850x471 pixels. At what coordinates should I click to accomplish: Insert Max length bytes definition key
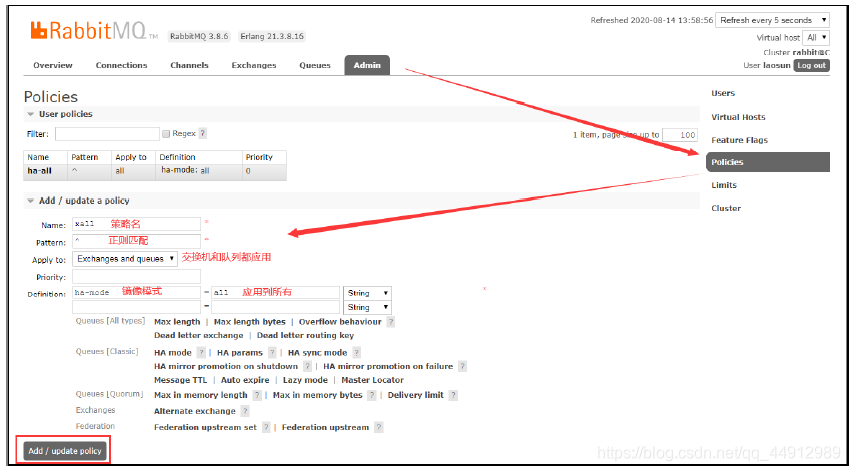[x=249, y=321]
